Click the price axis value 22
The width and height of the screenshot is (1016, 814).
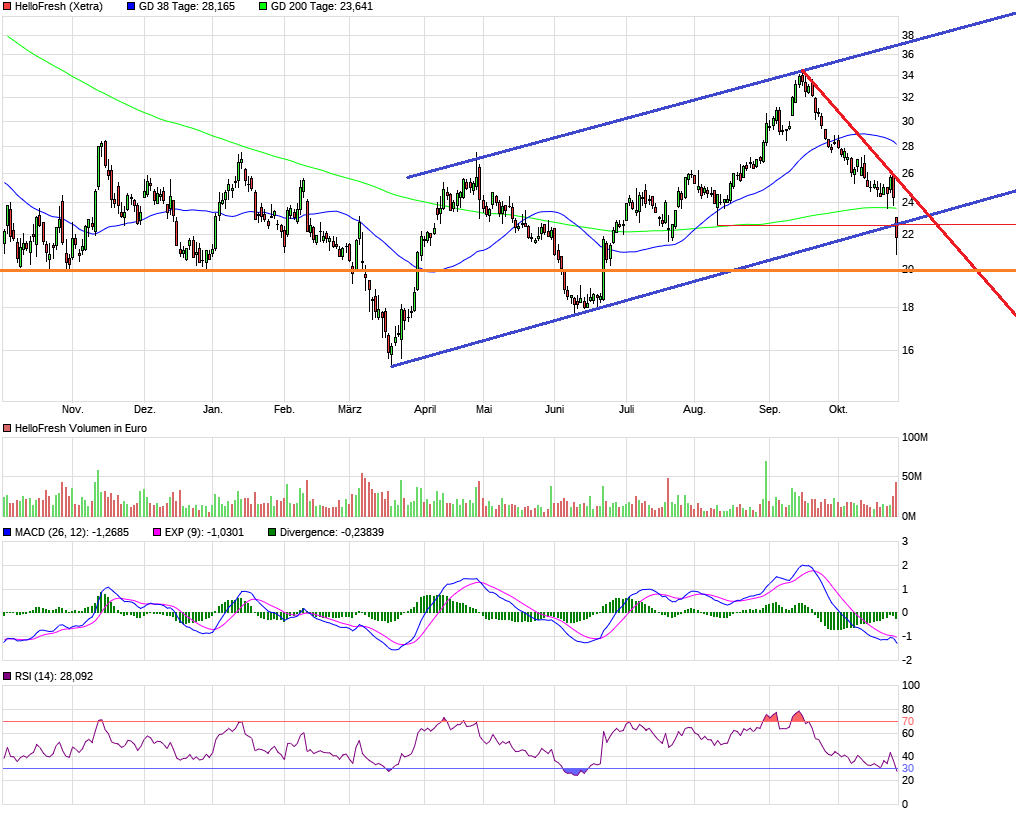point(908,234)
